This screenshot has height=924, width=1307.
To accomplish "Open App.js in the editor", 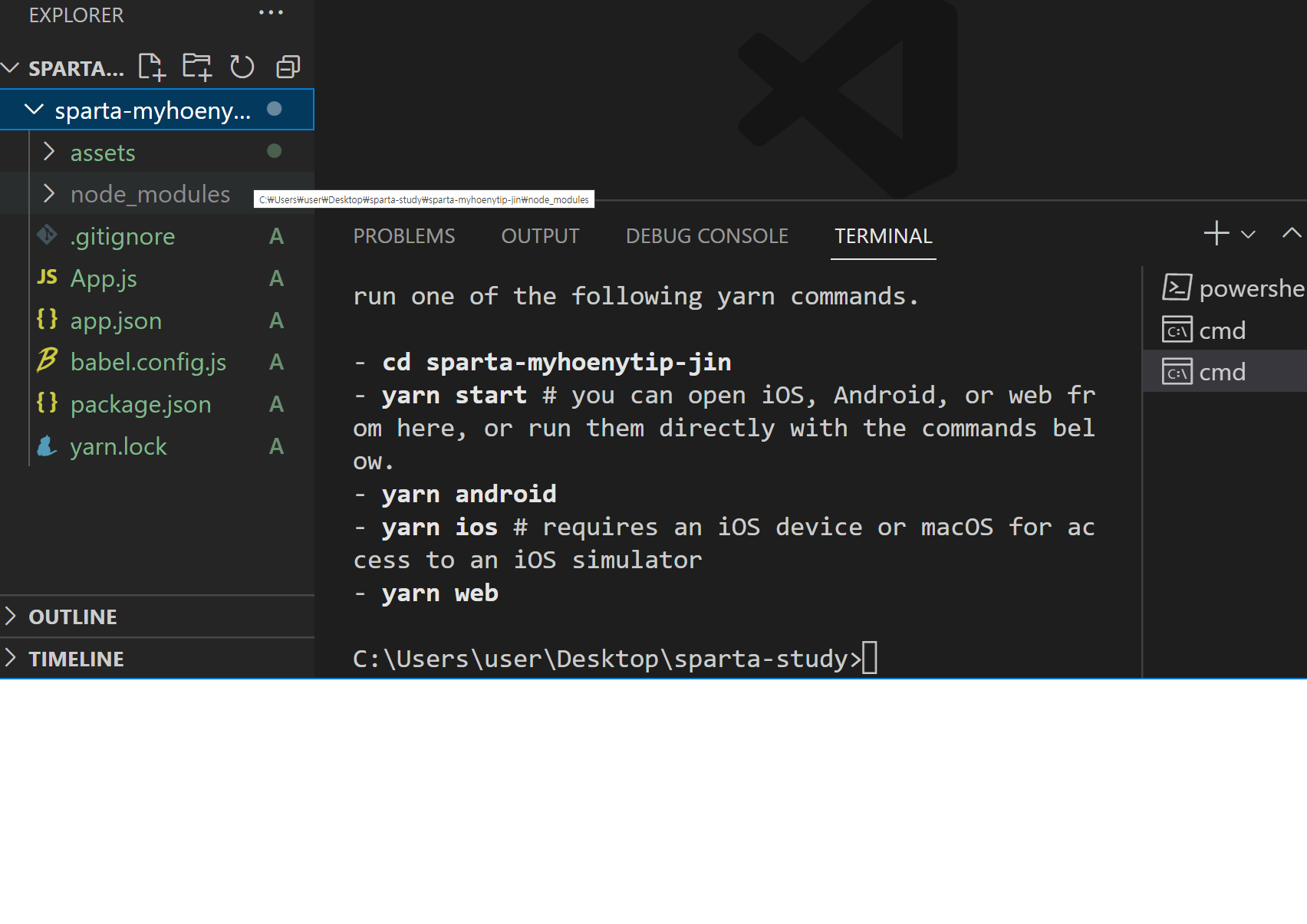I will 157,278.
